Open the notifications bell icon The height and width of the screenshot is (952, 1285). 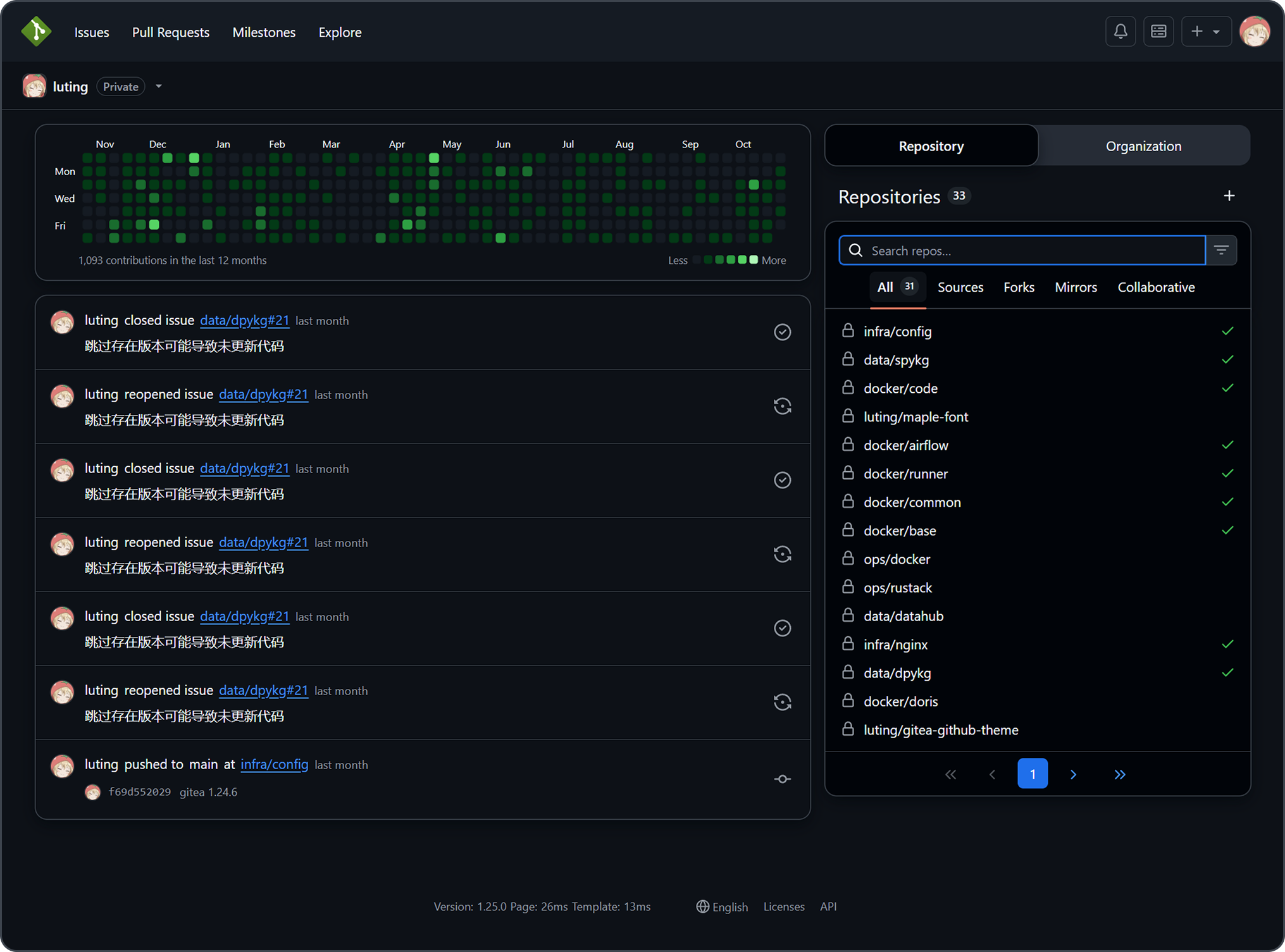[1120, 32]
